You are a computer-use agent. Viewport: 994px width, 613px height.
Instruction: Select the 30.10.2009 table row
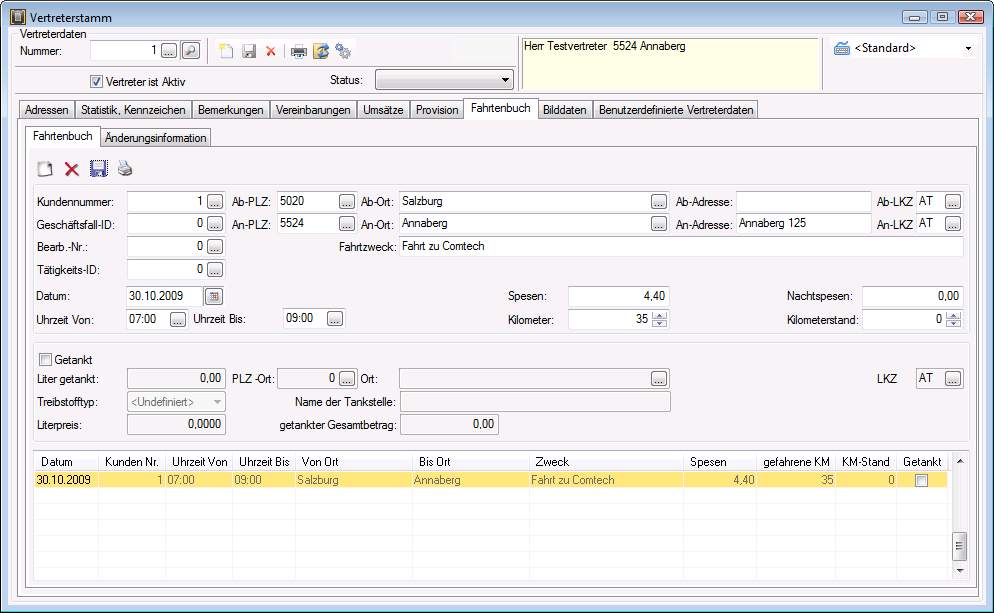pyautogui.click(x=491, y=480)
